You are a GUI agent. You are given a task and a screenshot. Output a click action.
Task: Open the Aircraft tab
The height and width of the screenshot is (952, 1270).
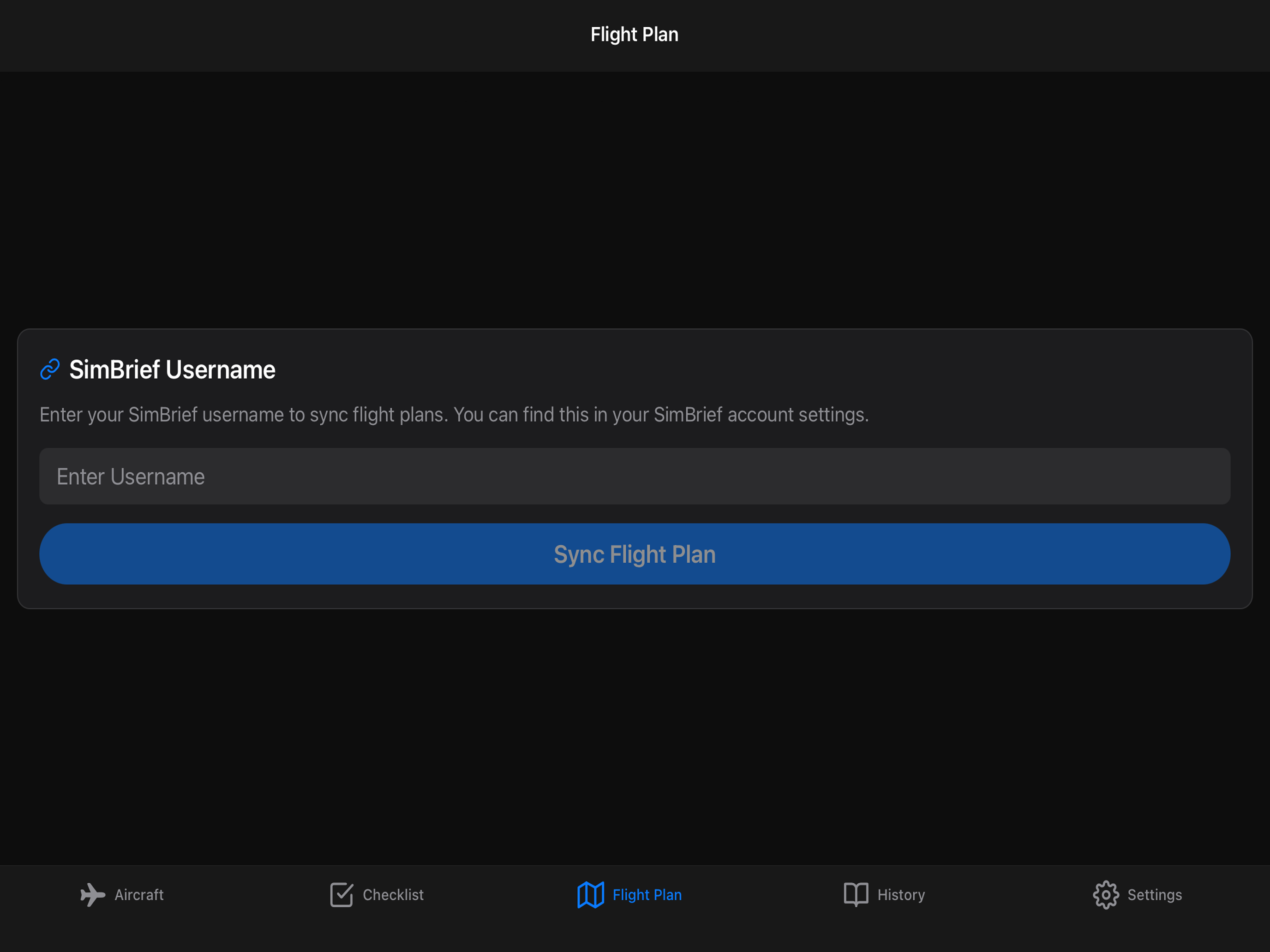(x=122, y=895)
